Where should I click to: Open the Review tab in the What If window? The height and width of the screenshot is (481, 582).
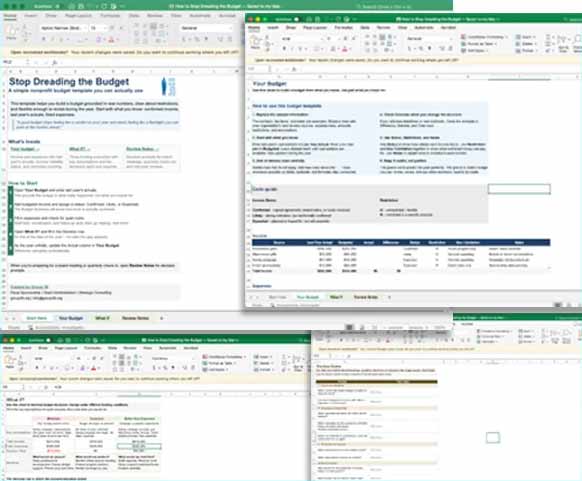(130, 348)
